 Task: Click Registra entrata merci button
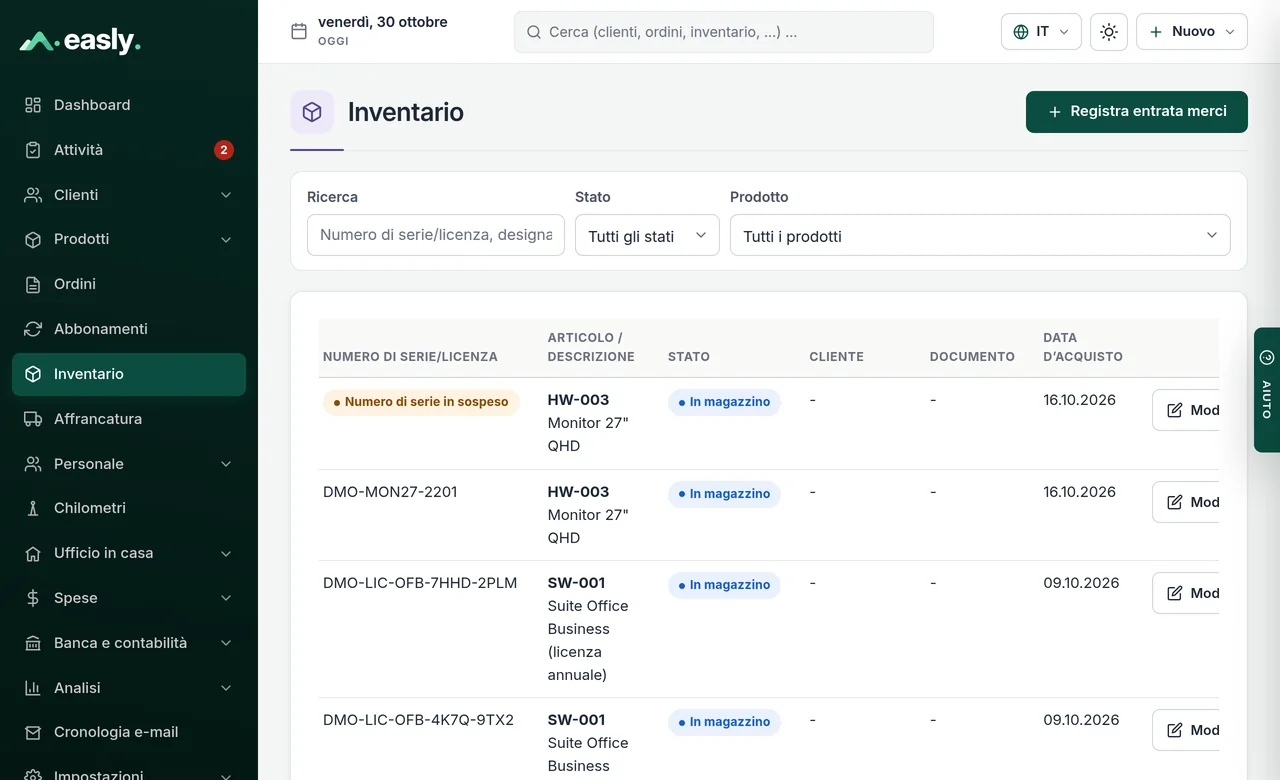[x=1137, y=112]
